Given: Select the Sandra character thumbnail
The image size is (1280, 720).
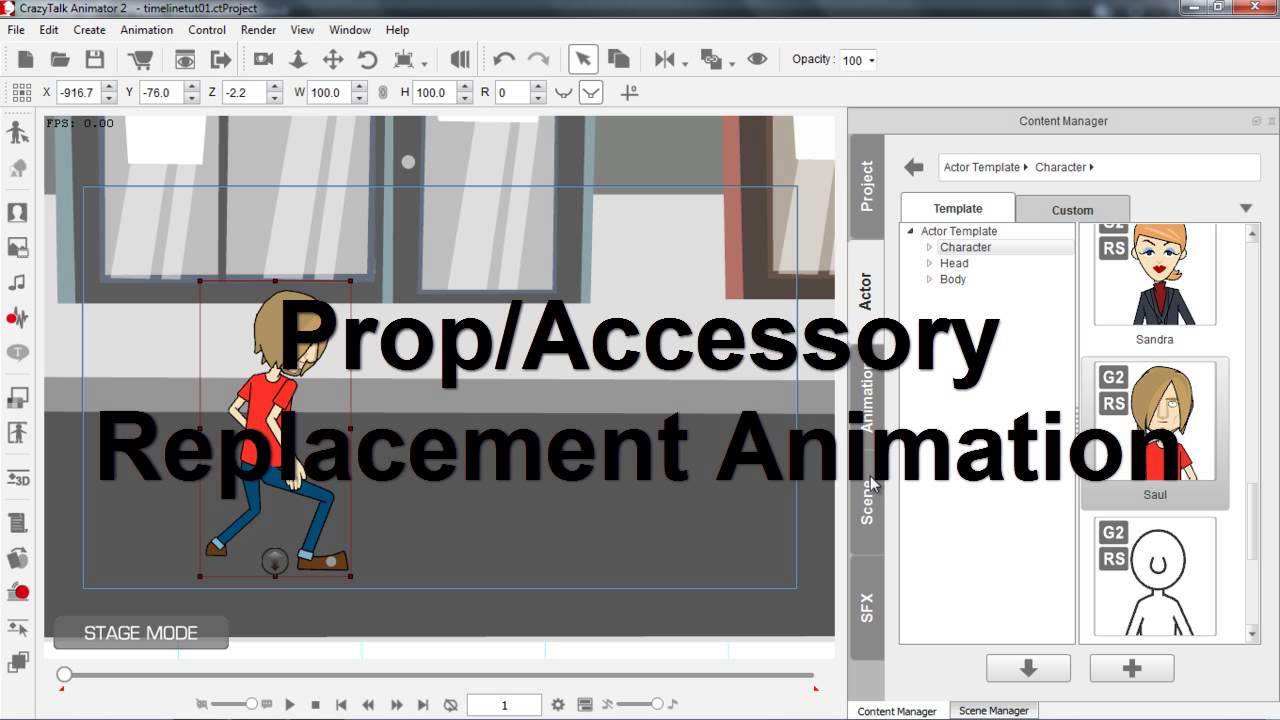Looking at the screenshot, I should [x=1155, y=275].
